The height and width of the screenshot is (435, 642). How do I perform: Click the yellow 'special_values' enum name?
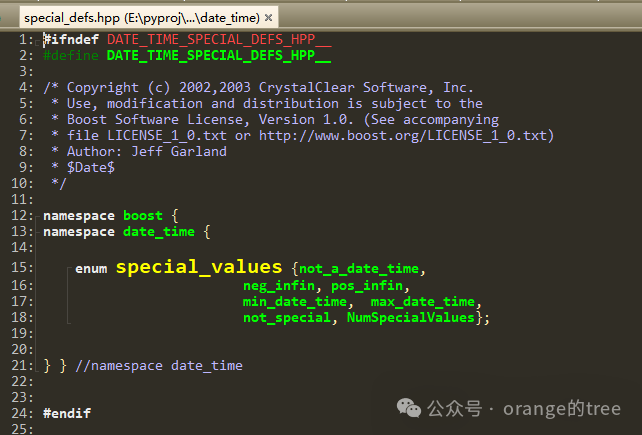199,267
